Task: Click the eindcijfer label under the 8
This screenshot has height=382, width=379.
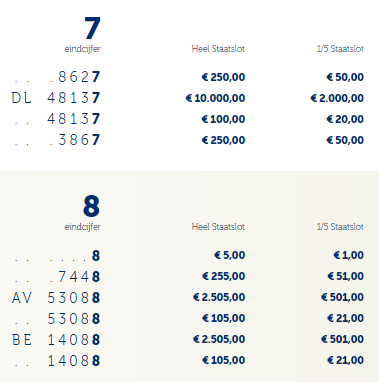Action: pyautogui.click(x=82, y=227)
